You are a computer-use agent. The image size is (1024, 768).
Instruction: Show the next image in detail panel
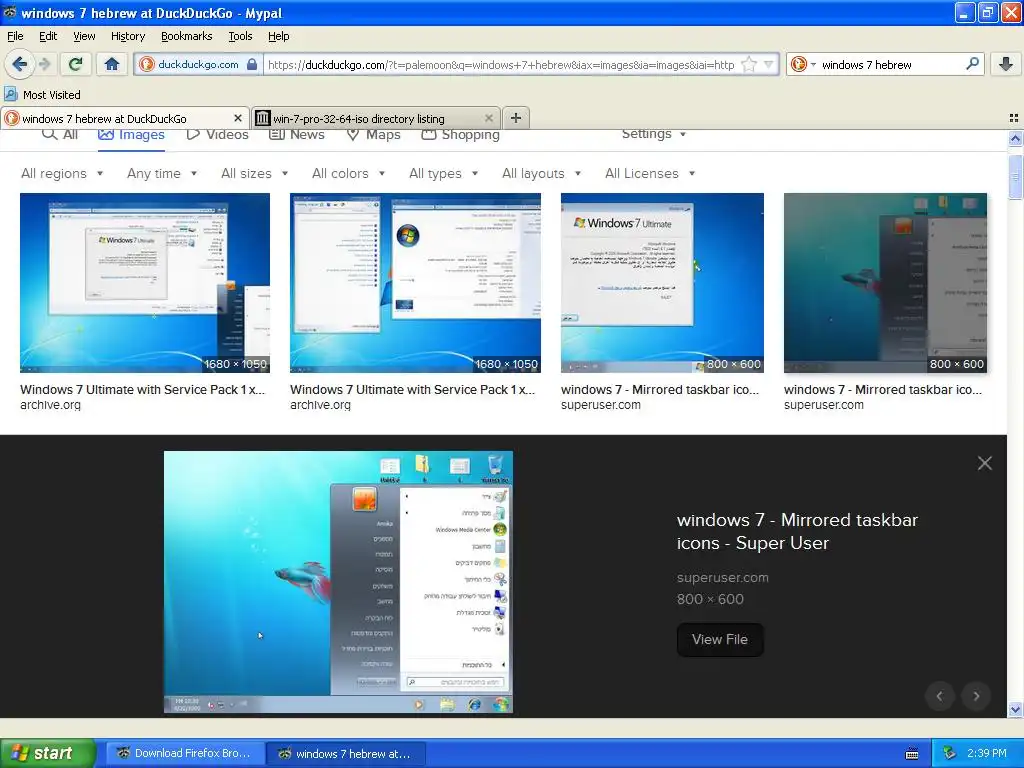point(976,696)
